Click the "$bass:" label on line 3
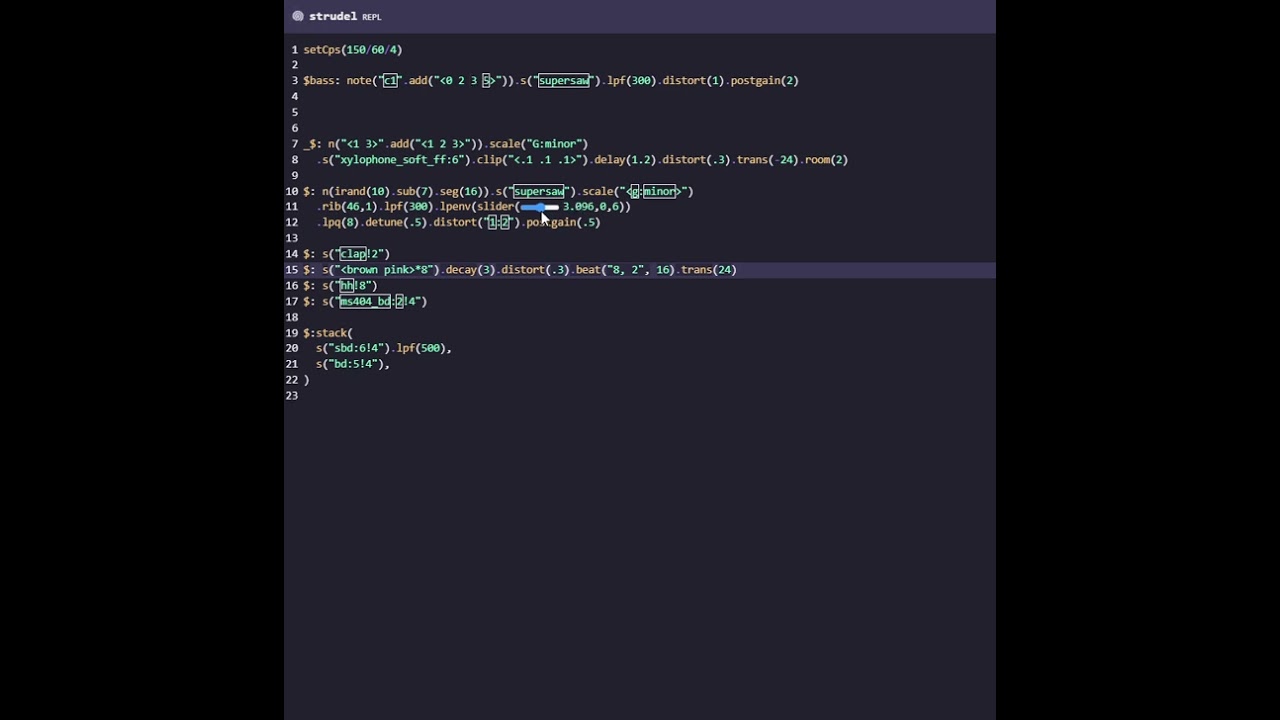 click(322, 80)
